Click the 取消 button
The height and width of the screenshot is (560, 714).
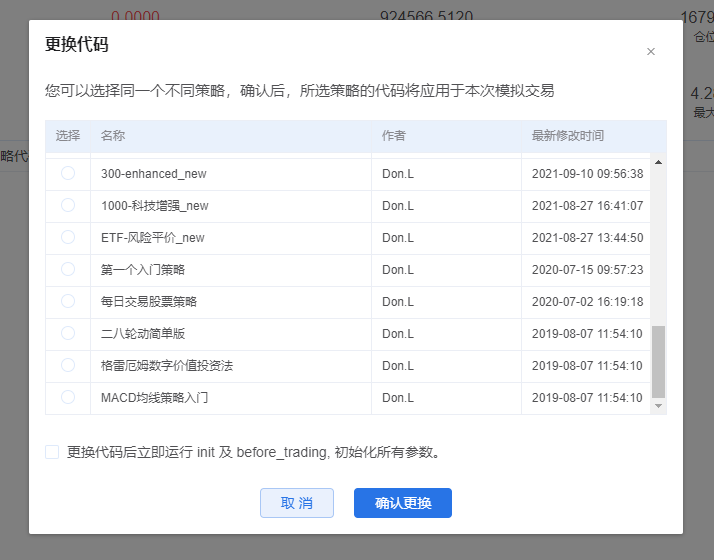pyautogui.click(x=296, y=503)
